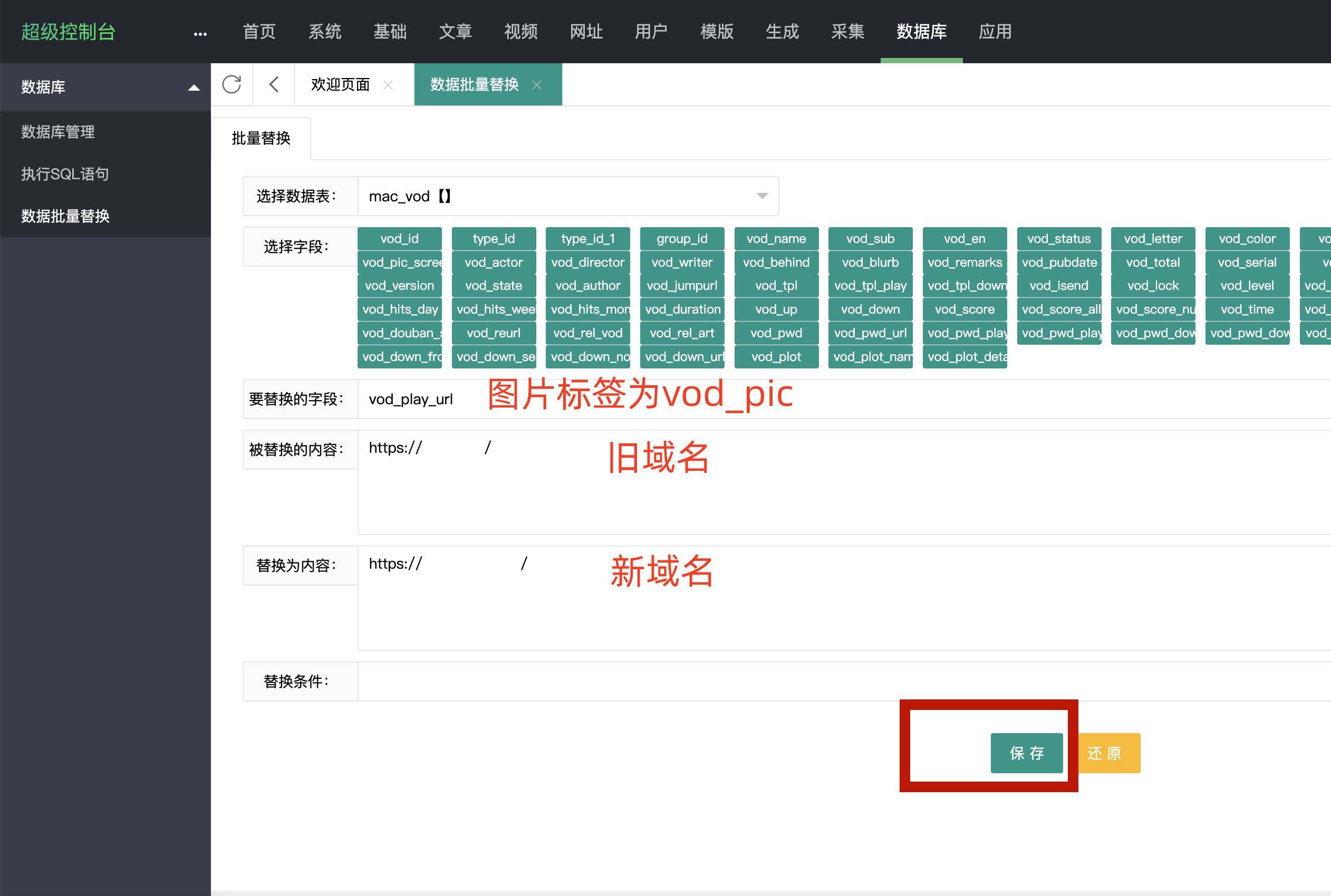Screen dimensions: 1331x896
Task: Open 数据库管理 in sidebar
Action: coord(58,132)
